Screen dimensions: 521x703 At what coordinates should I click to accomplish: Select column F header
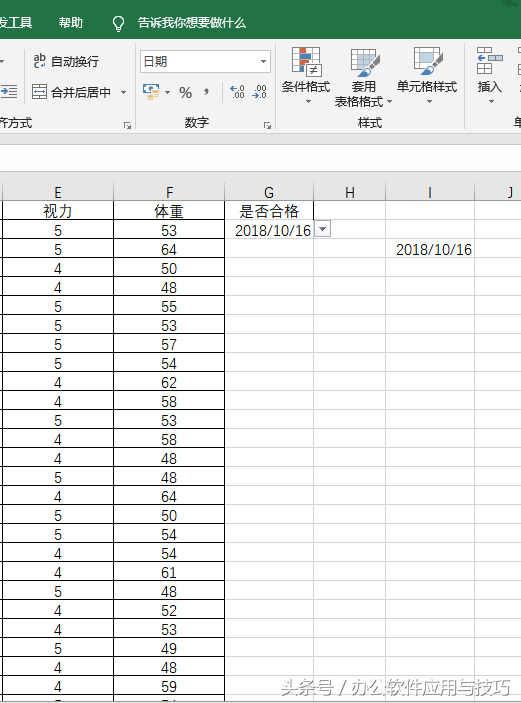click(x=169, y=192)
